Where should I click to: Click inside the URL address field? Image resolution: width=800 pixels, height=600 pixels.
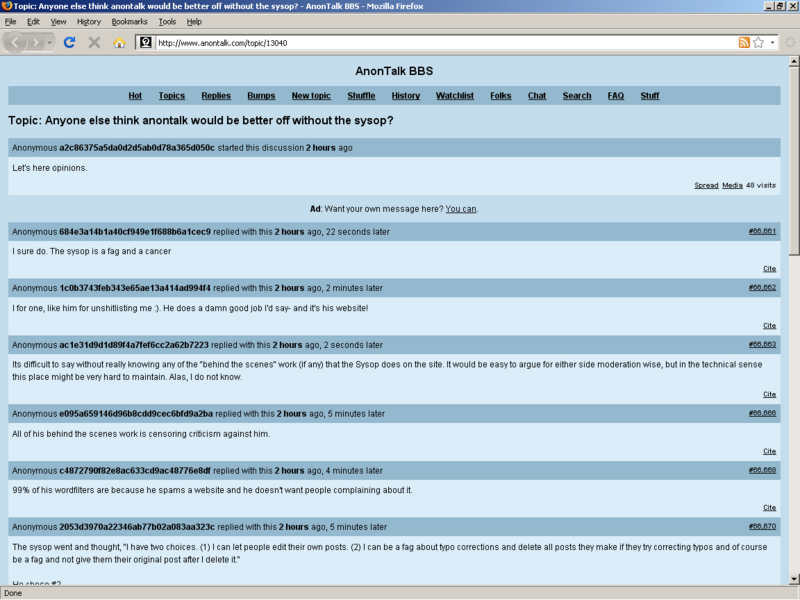click(440, 43)
